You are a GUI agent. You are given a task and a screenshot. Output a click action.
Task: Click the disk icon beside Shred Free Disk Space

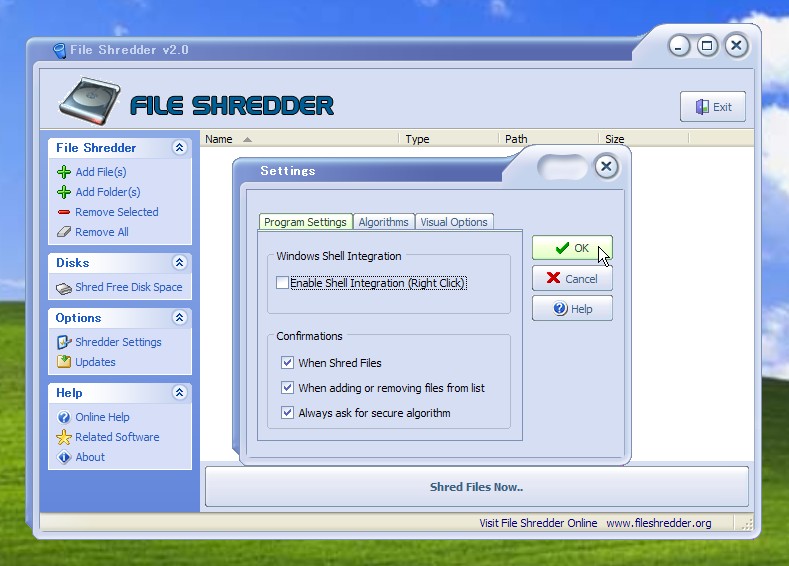tap(64, 288)
